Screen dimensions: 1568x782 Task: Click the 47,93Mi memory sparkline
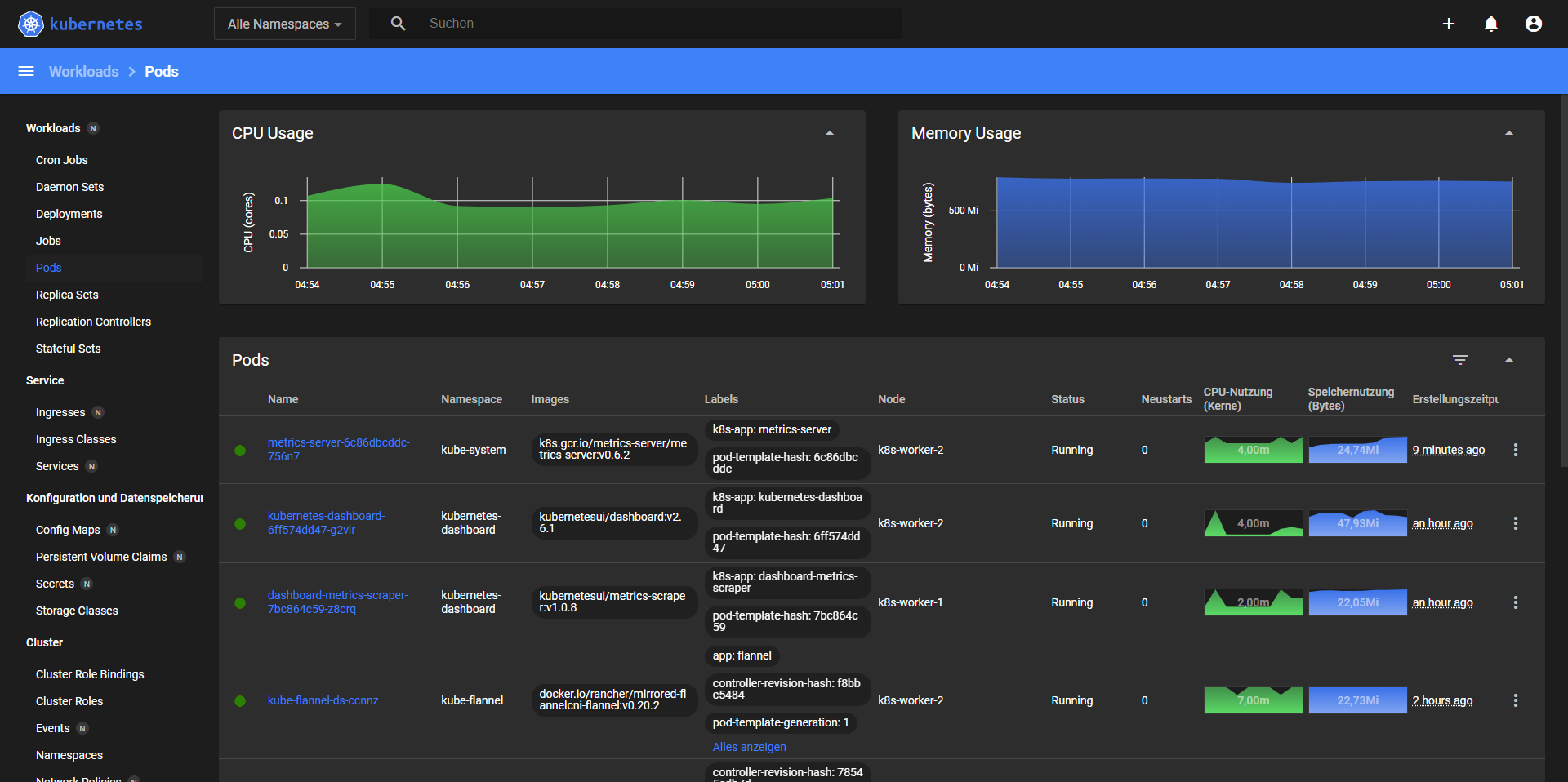pyautogui.click(x=1358, y=523)
